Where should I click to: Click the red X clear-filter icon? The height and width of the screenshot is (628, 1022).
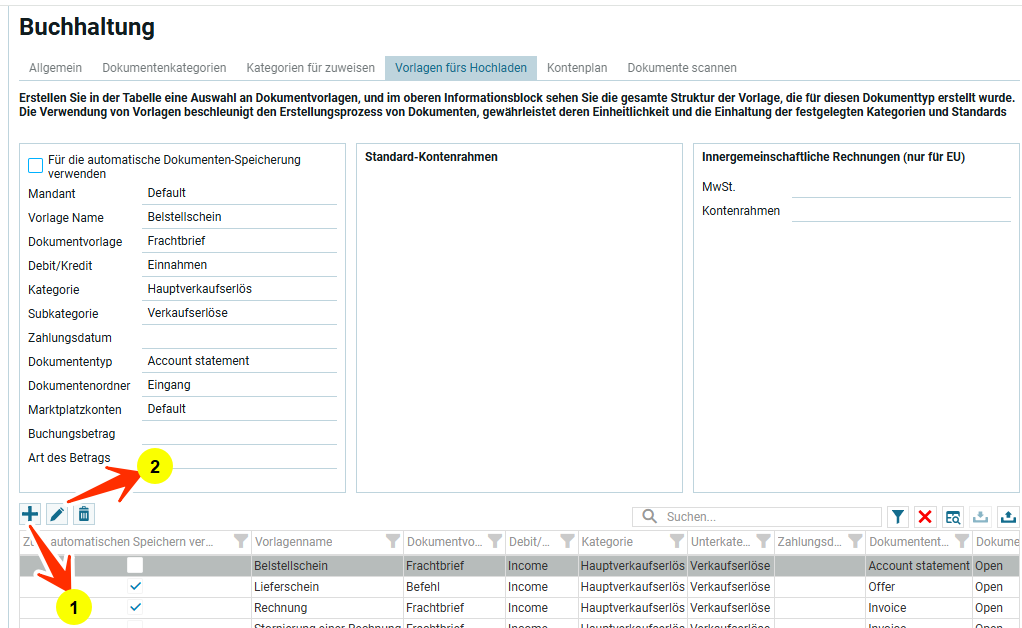925,516
